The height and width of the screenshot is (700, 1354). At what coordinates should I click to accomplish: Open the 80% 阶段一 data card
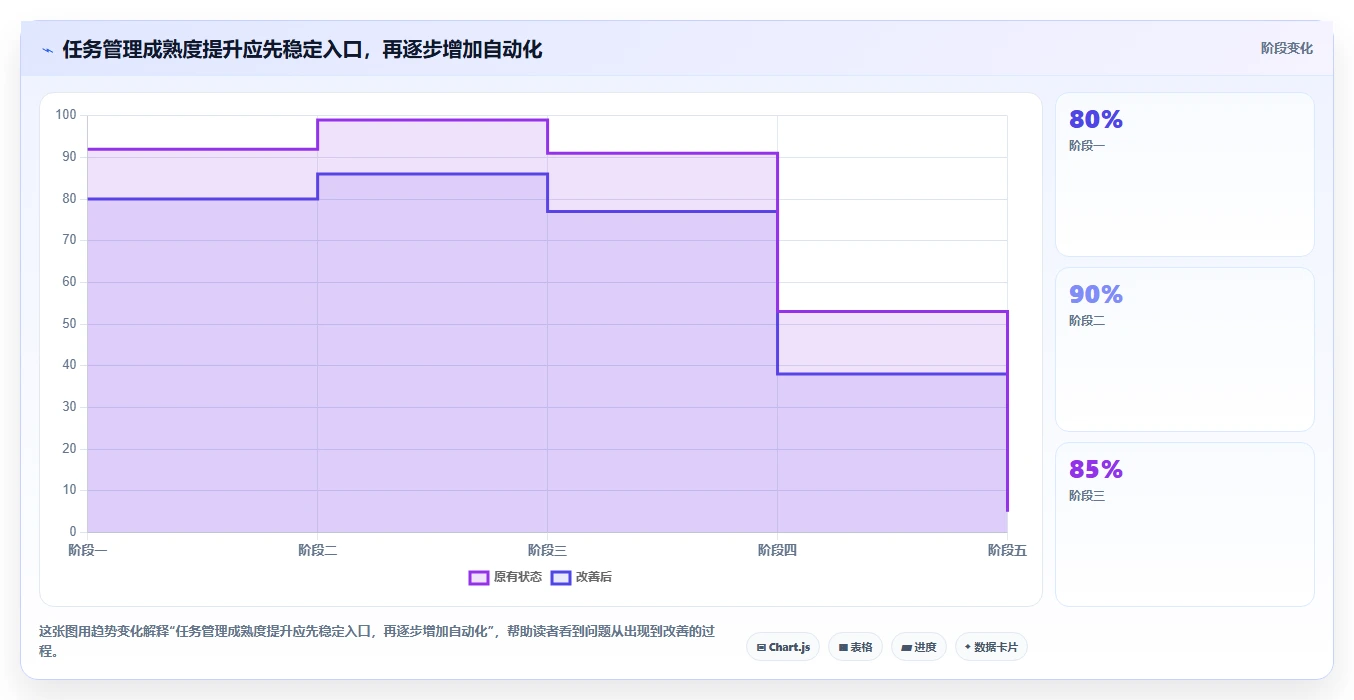tap(1184, 175)
